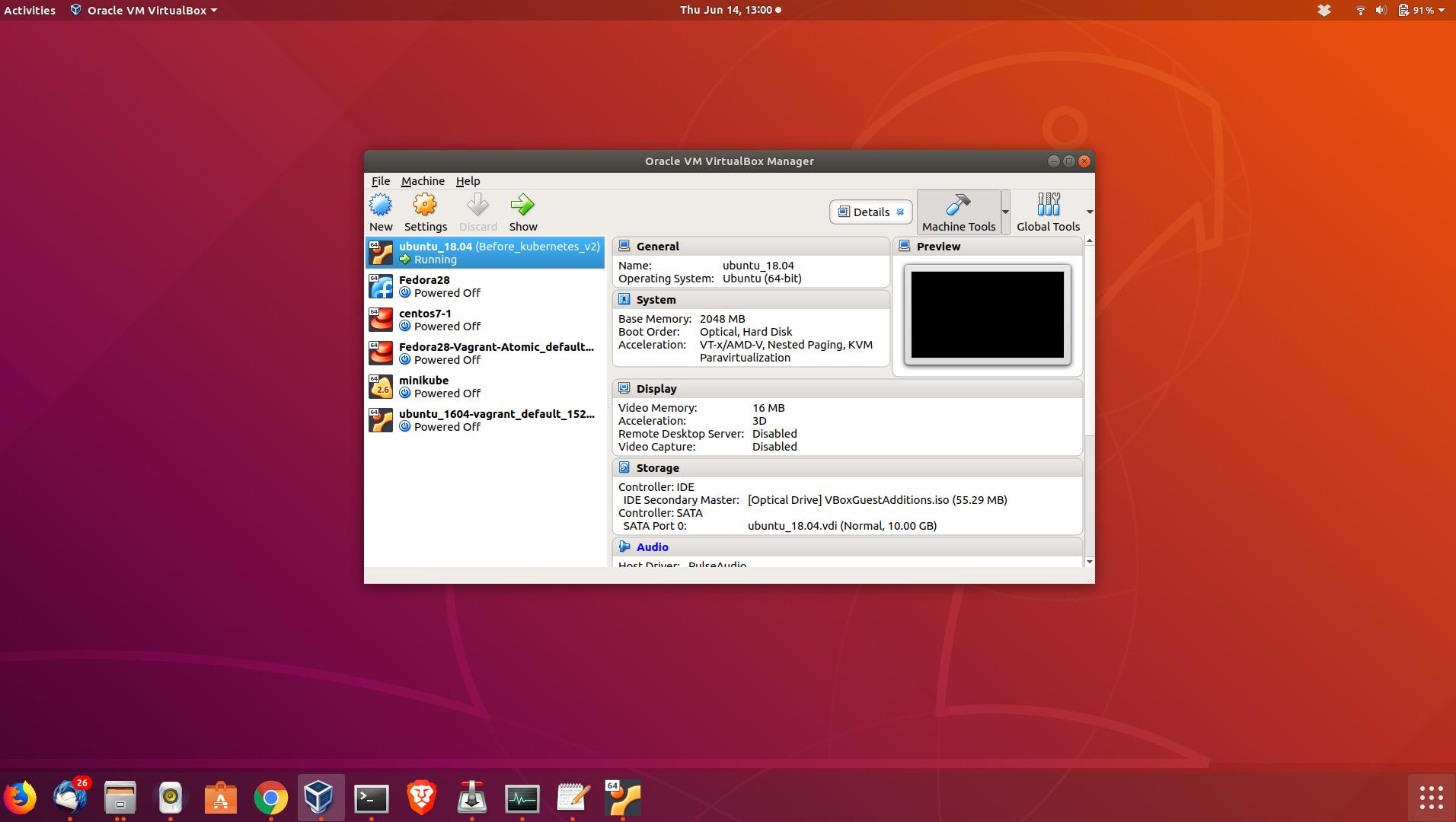This screenshot has height=822, width=1456.
Task: Click the New virtual machine icon
Action: pyautogui.click(x=381, y=205)
